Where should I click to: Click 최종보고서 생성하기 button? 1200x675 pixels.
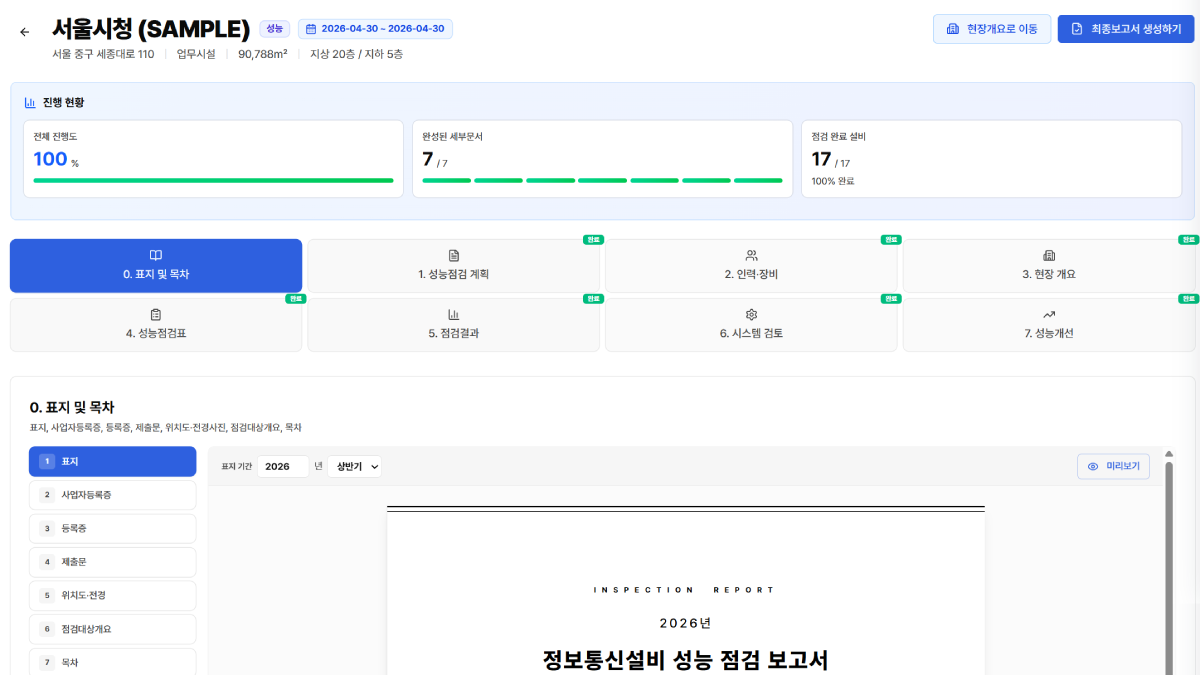click(x=1125, y=29)
